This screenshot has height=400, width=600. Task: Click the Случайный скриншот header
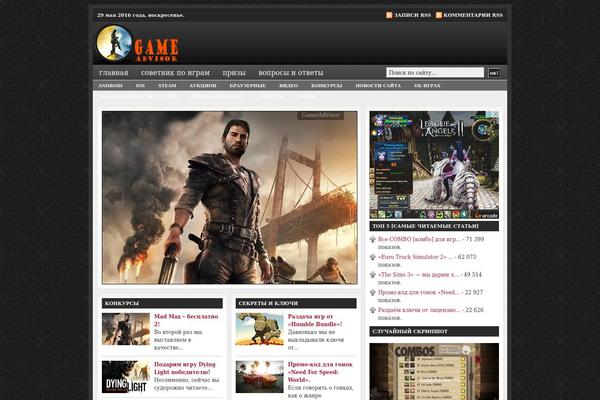tap(434, 331)
